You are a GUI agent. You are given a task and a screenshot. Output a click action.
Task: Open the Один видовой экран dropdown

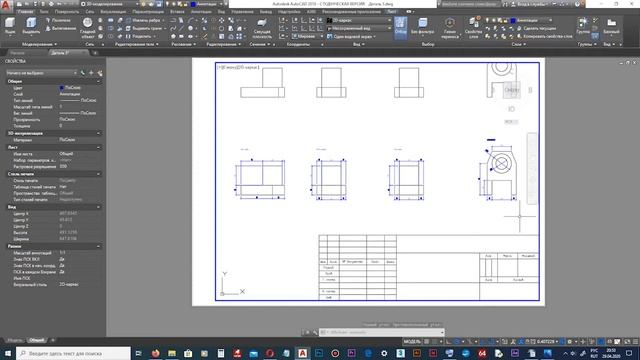pyautogui.click(x=351, y=36)
